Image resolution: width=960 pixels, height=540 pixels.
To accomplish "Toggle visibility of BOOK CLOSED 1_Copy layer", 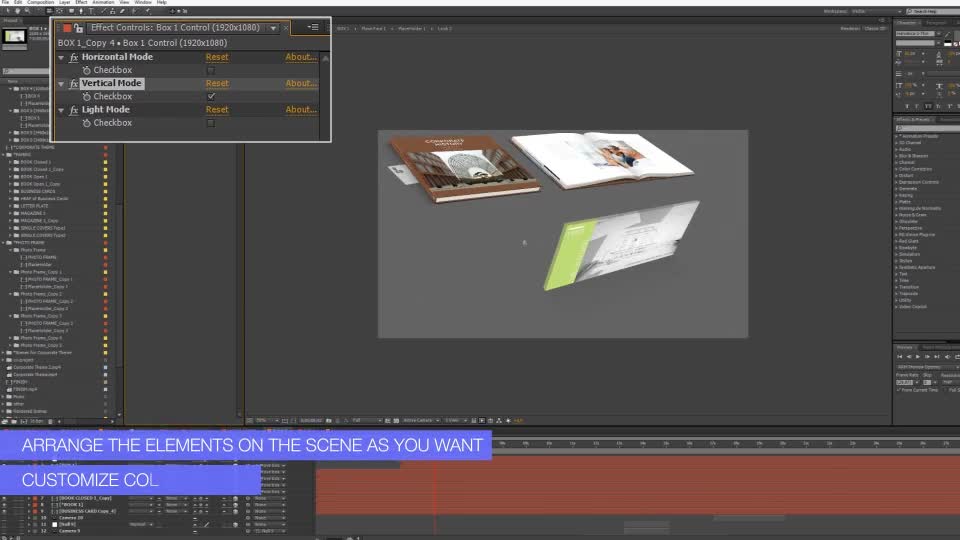I will pyautogui.click(x=4, y=498).
